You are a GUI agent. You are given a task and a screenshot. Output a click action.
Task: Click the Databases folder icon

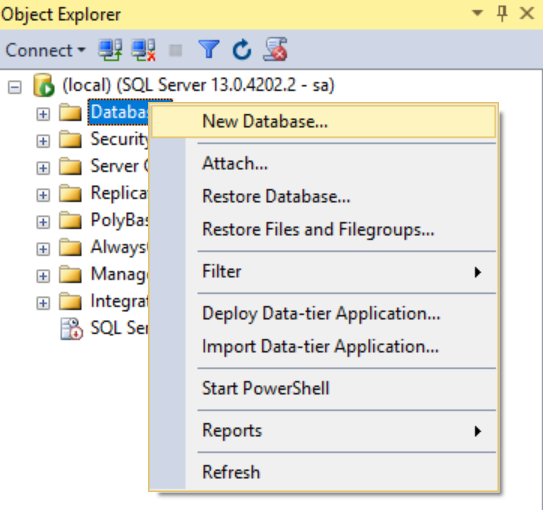(x=70, y=112)
